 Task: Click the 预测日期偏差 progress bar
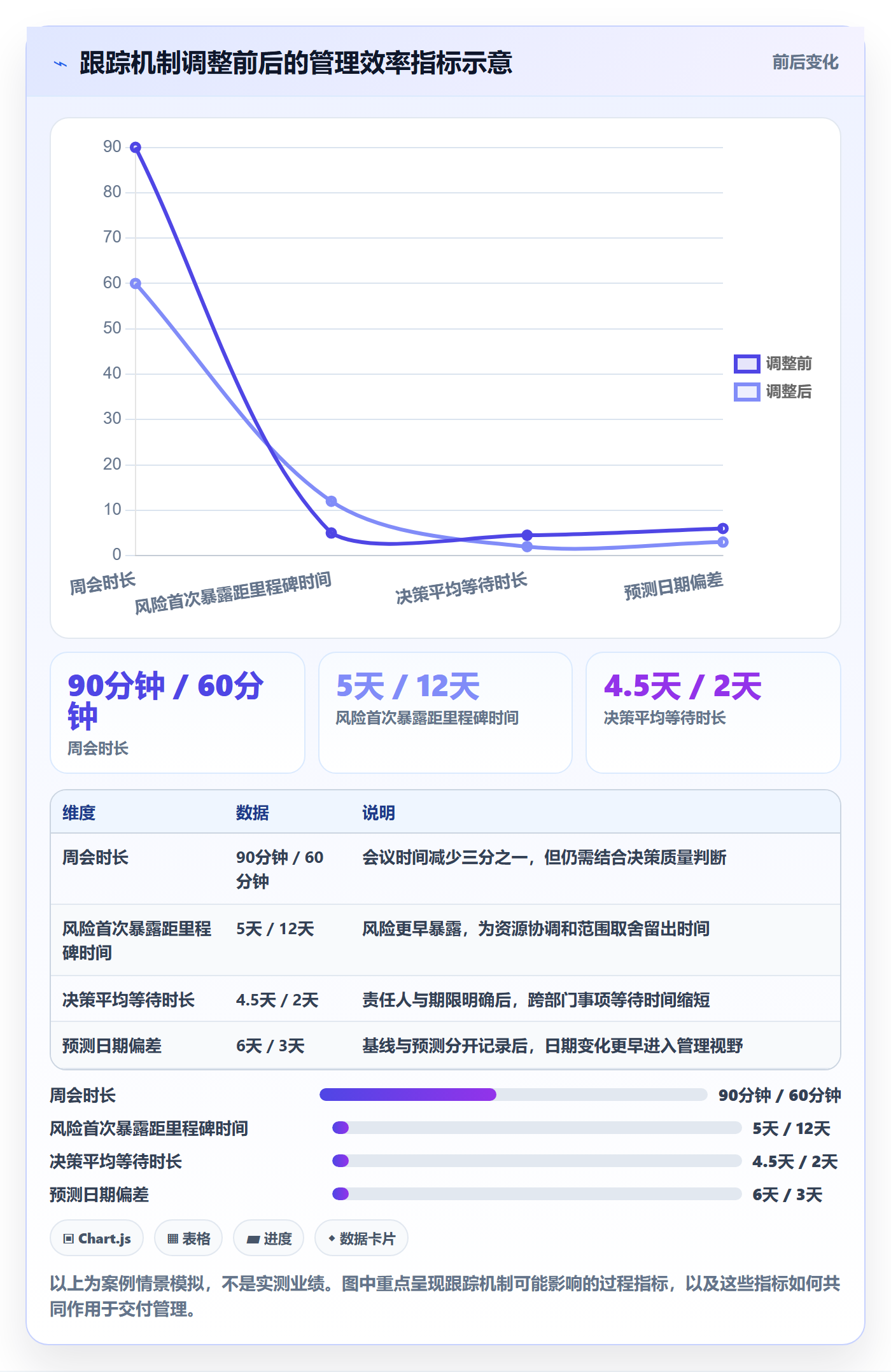[x=537, y=1194]
